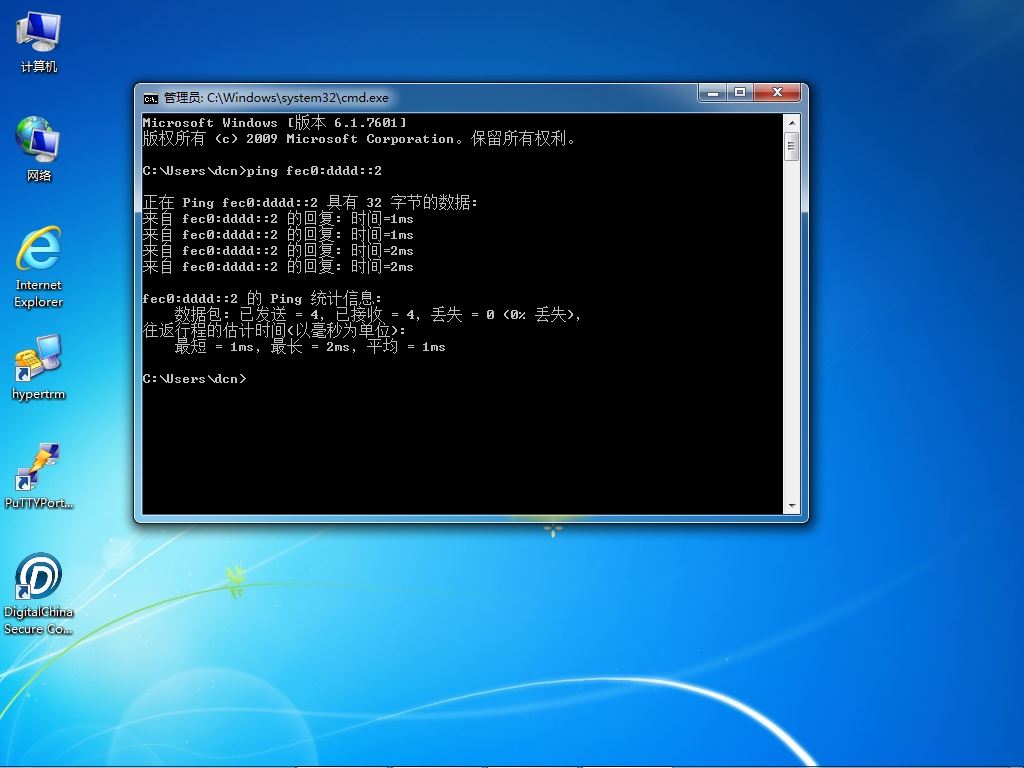Viewport: 1024px width, 768px height.
Task: Select the hypertrm shortcut icon
Action: [39, 367]
